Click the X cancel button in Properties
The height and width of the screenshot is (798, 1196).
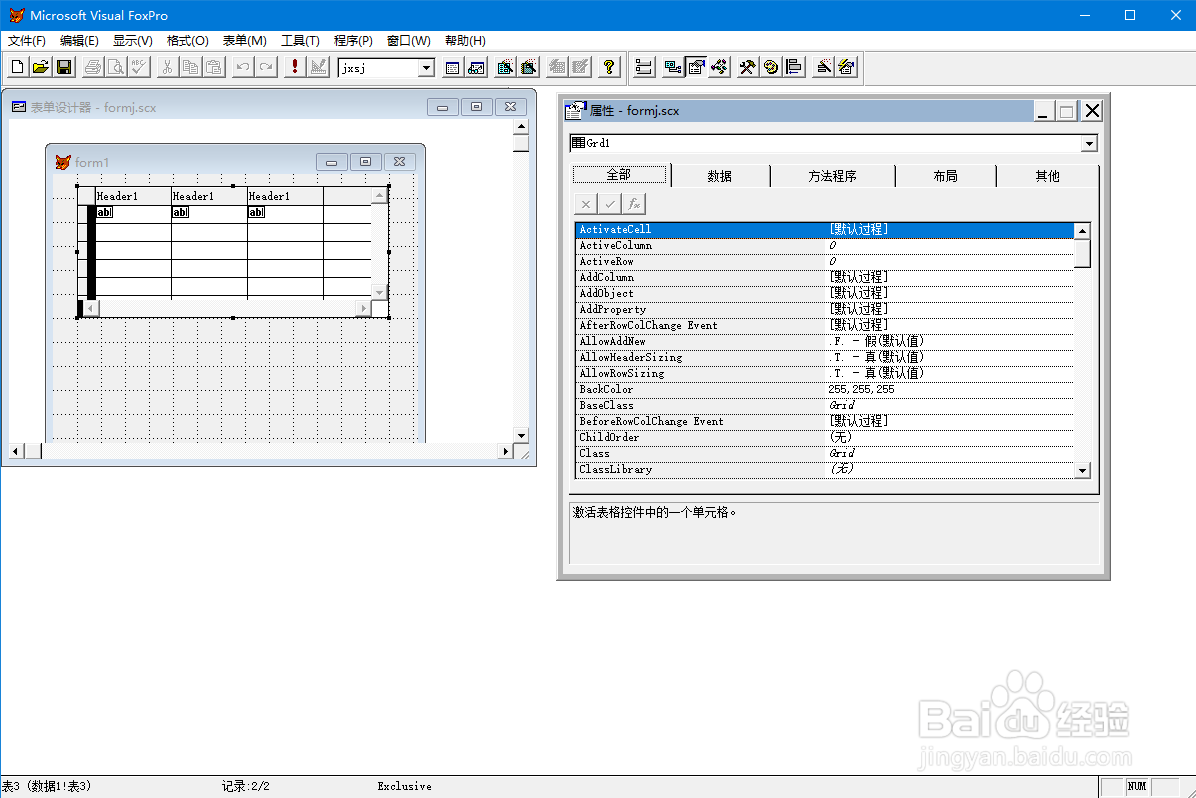(x=585, y=204)
